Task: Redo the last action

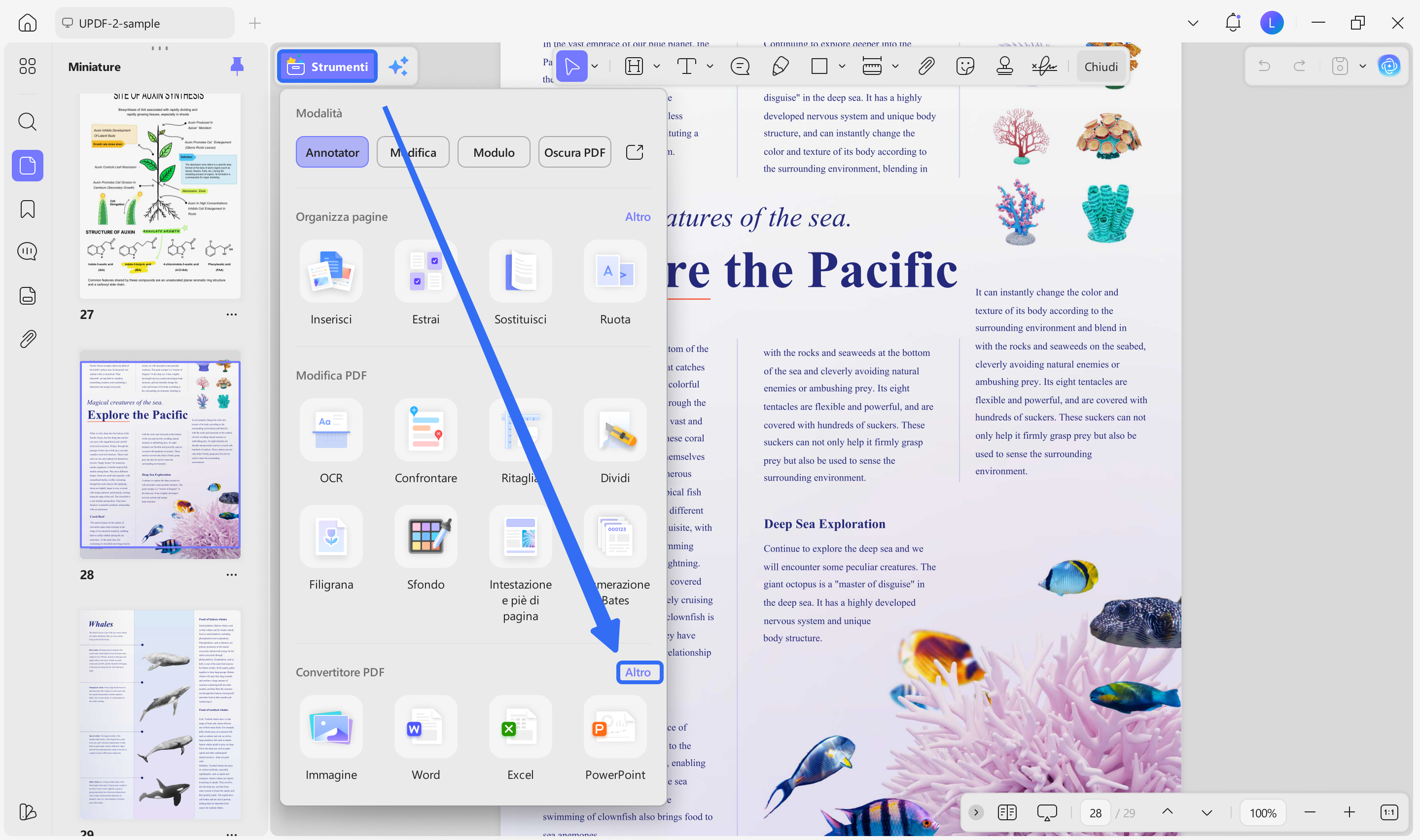Action: [x=1300, y=66]
